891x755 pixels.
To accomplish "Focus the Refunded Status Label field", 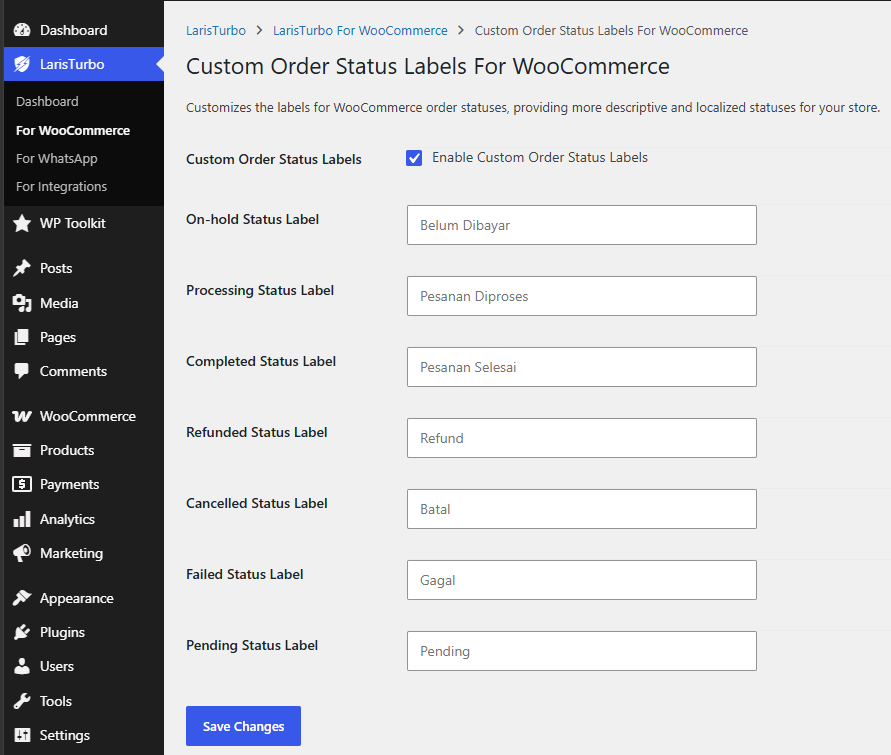I will (x=582, y=438).
